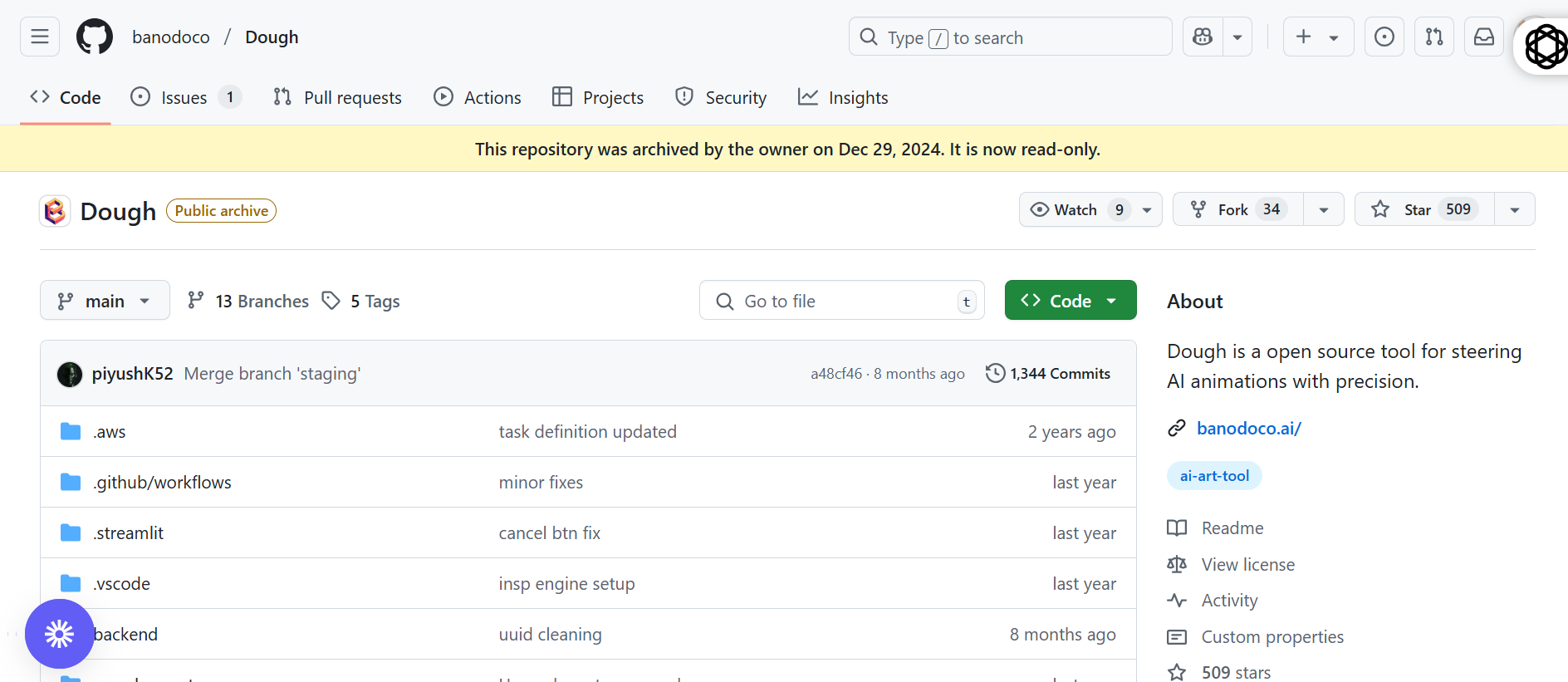Viewport: 1568px width, 682px height.
Task: Open the Insights tab
Action: tap(843, 97)
